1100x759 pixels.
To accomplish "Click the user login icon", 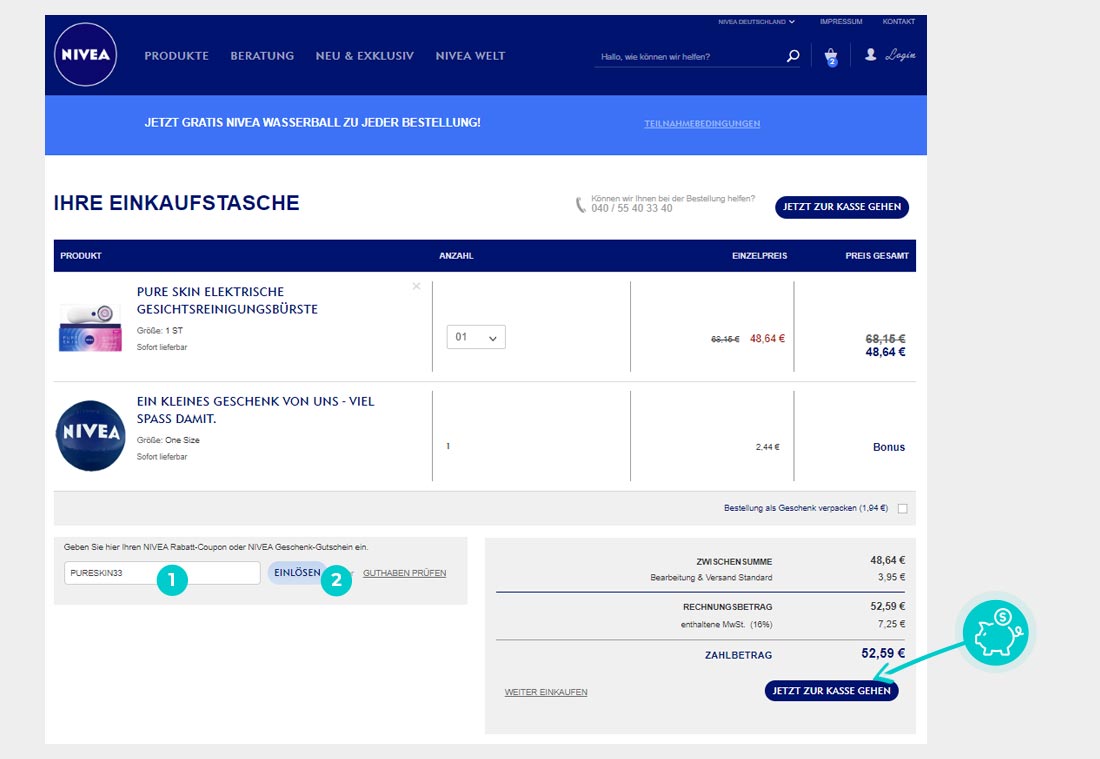I will [871, 55].
